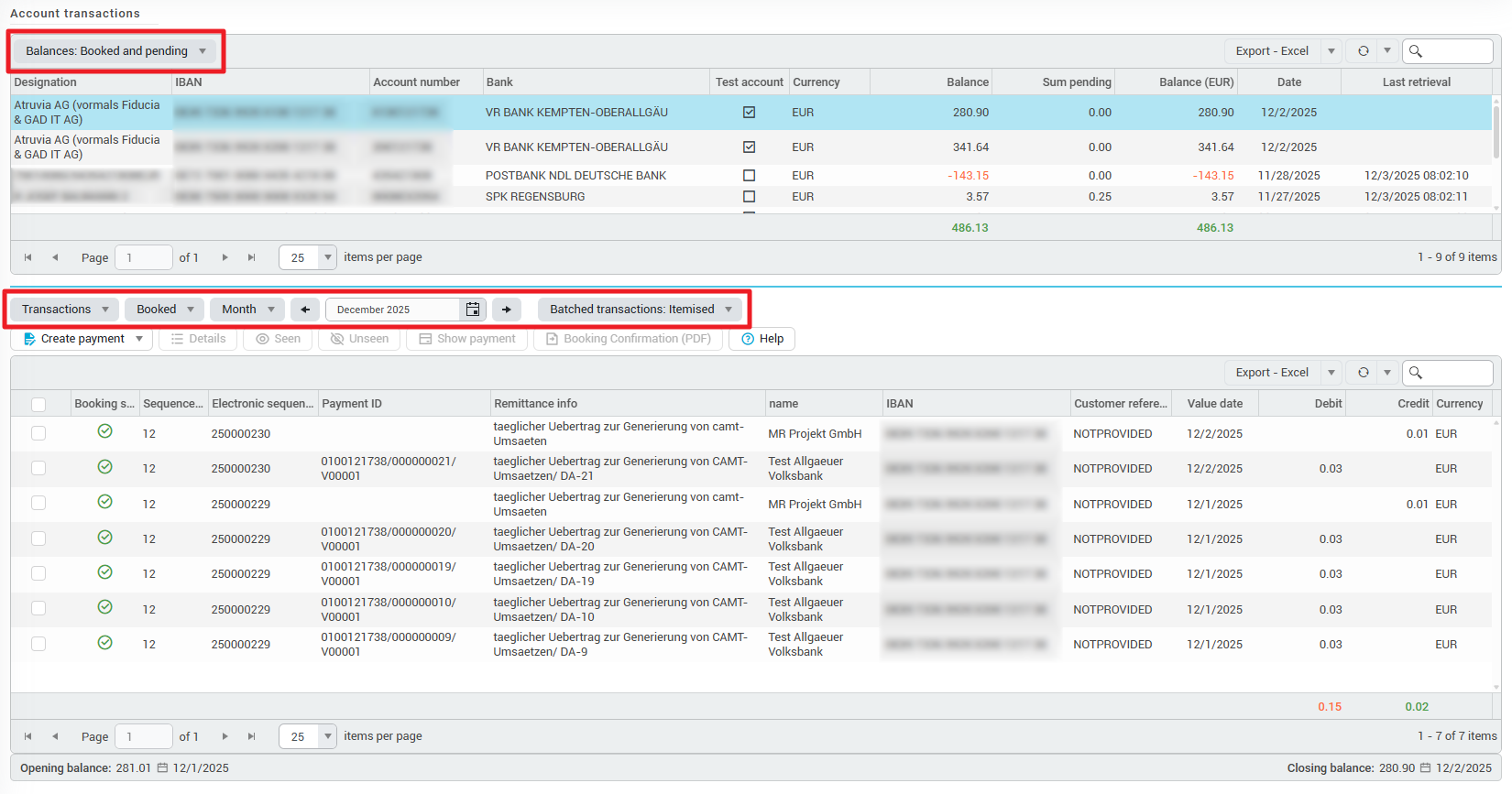This screenshot has height=794, width=1512.
Task: Go to first page of transactions grid
Action: (x=27, y=736)
